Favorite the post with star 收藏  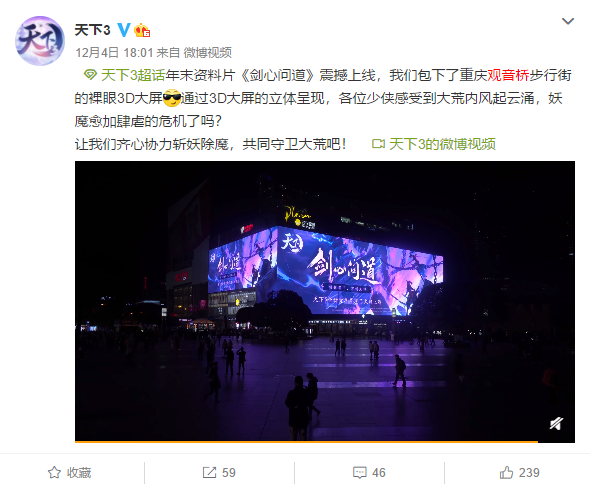point(70,472)
